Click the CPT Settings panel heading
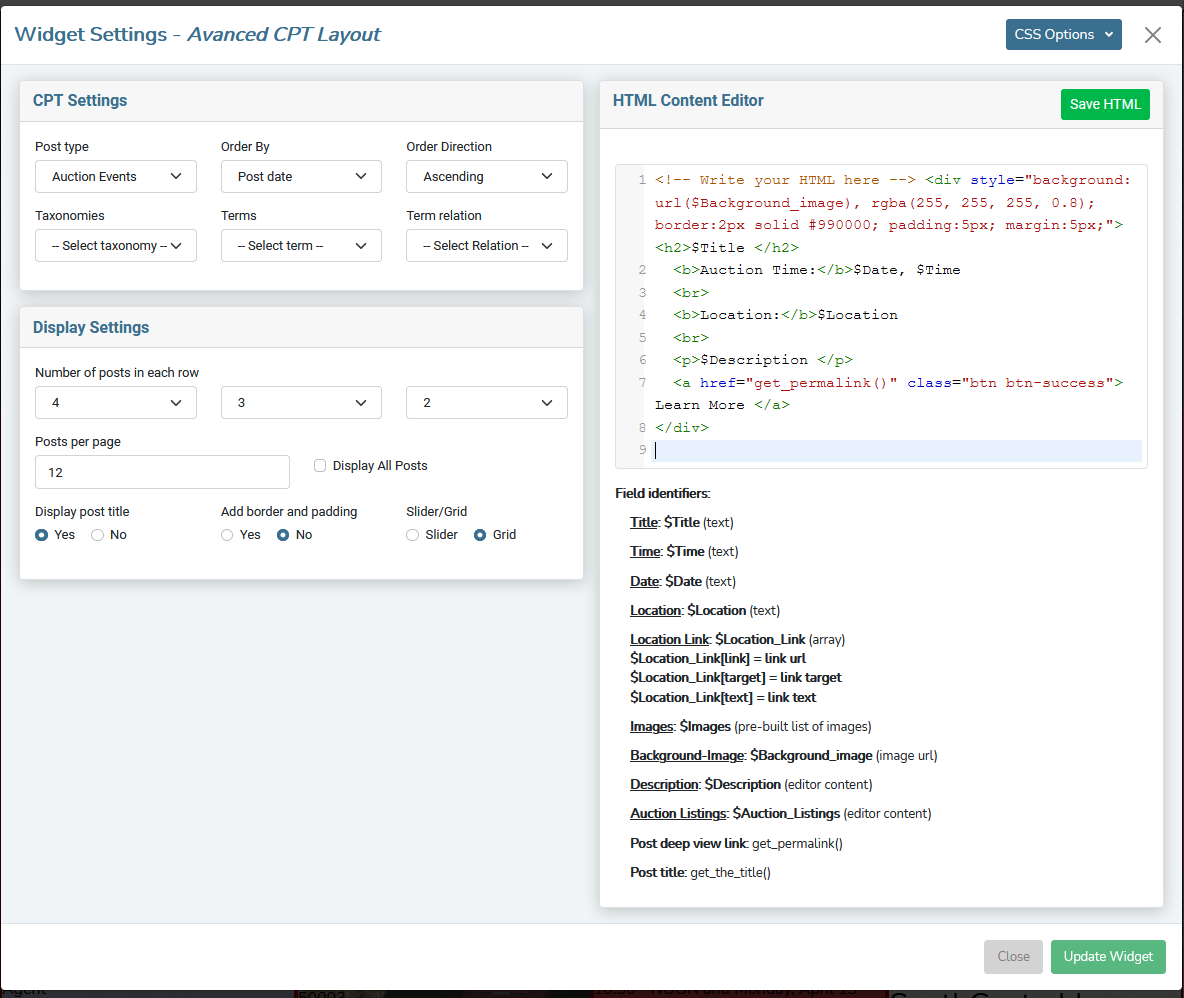 [80, 100]
